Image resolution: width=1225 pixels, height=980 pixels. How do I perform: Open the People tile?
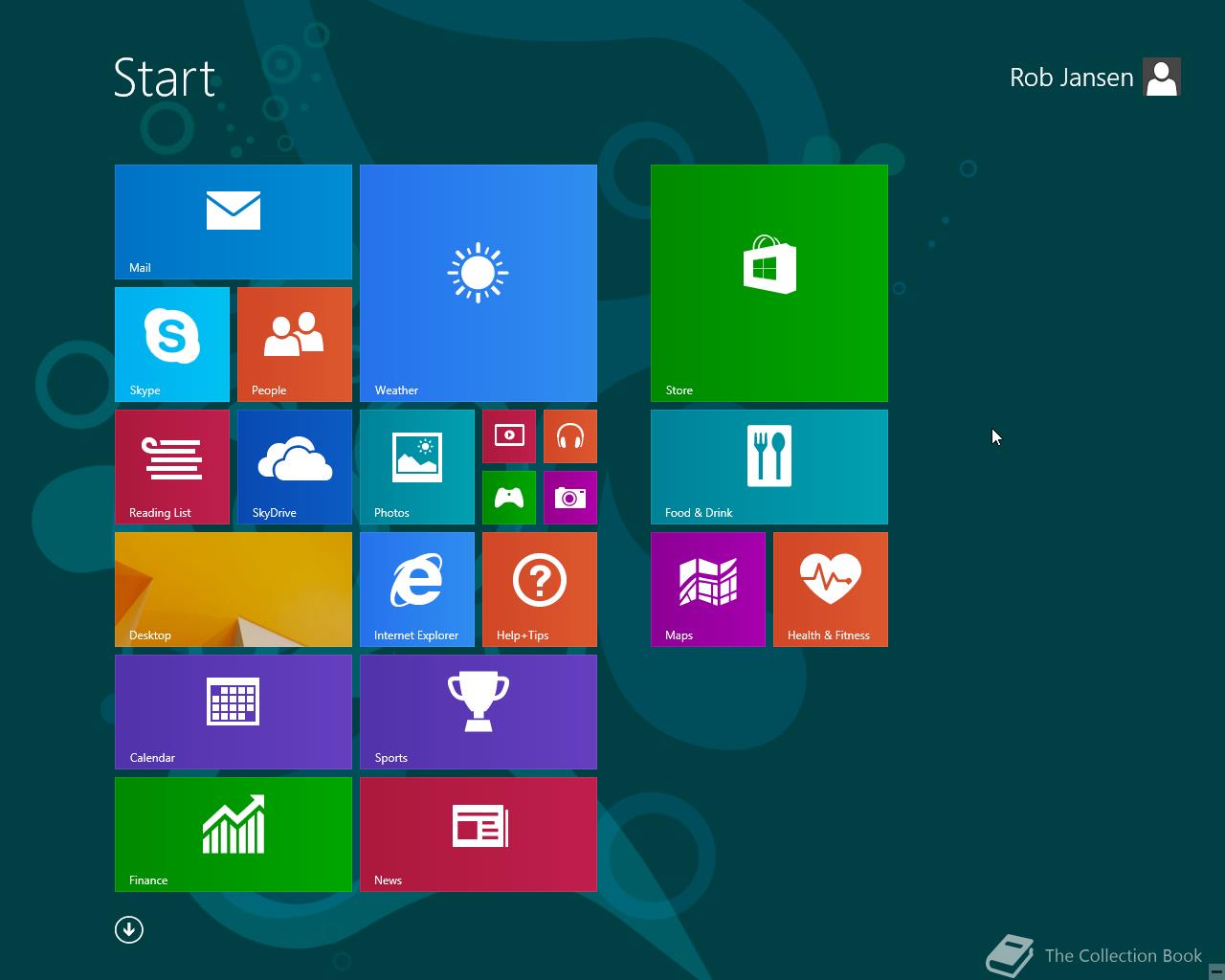pyautogui.click(x=295, y=345)
